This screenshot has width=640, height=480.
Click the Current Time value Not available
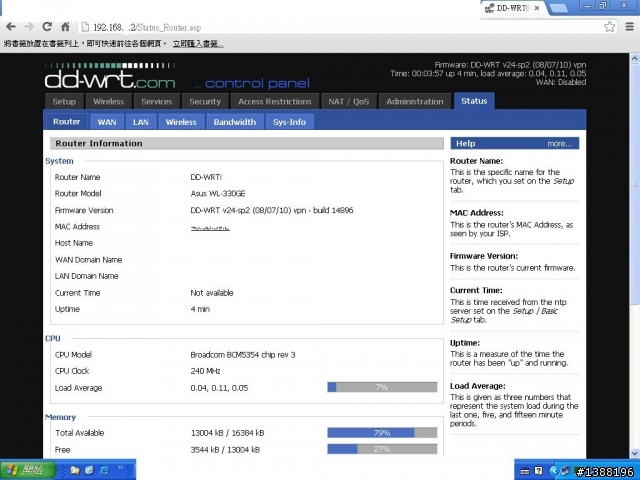211,293
